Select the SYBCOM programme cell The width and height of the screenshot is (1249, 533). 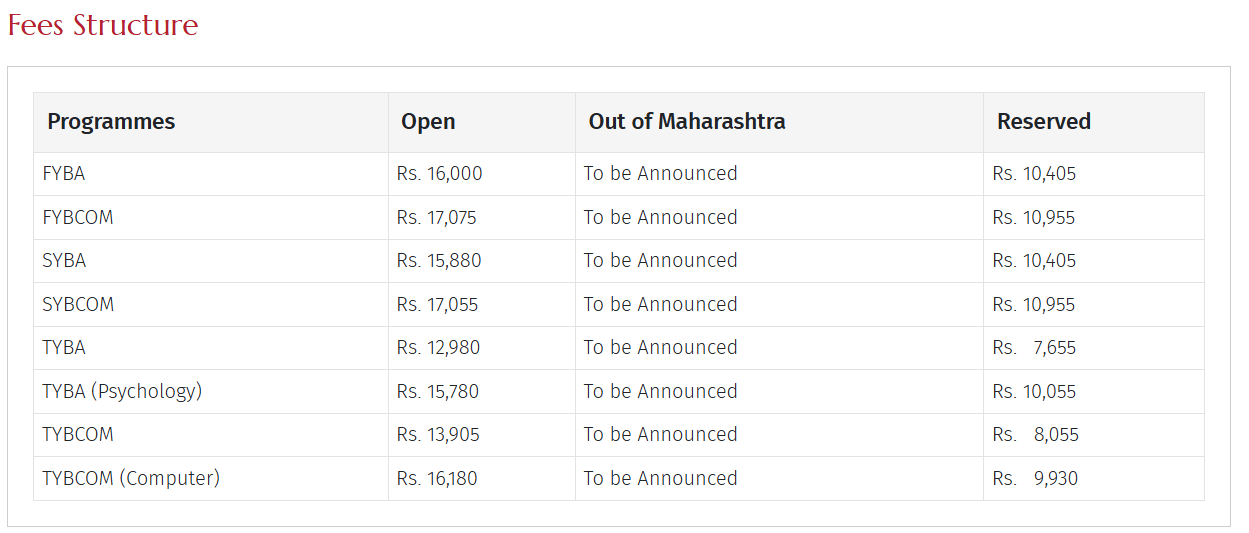78,305
